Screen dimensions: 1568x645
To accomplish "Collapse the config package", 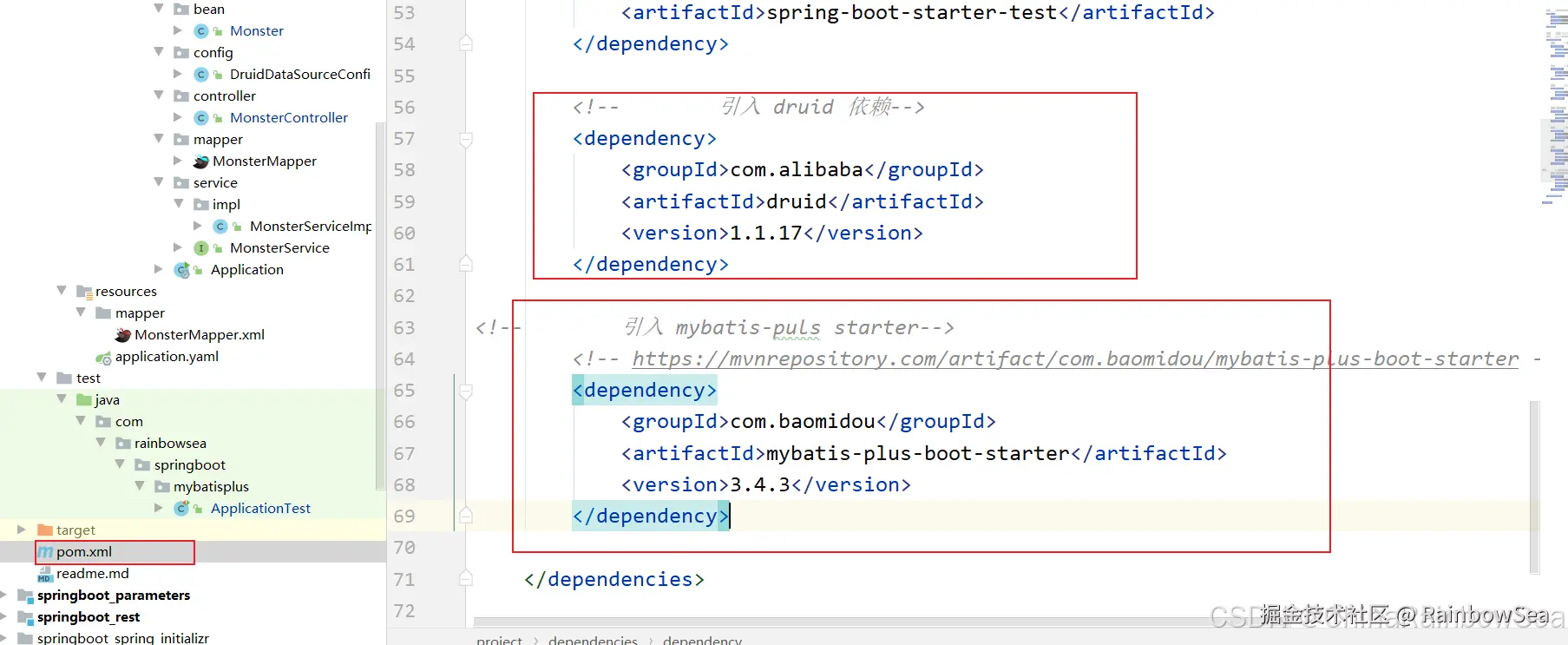I will tap(159, 52).
